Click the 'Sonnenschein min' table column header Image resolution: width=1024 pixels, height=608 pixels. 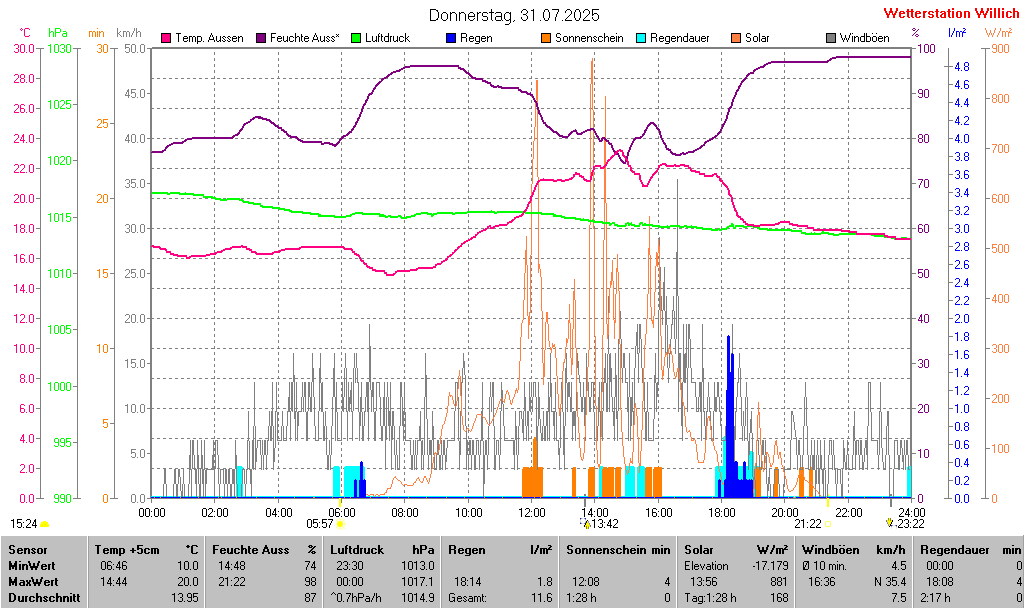pos(618,550)
